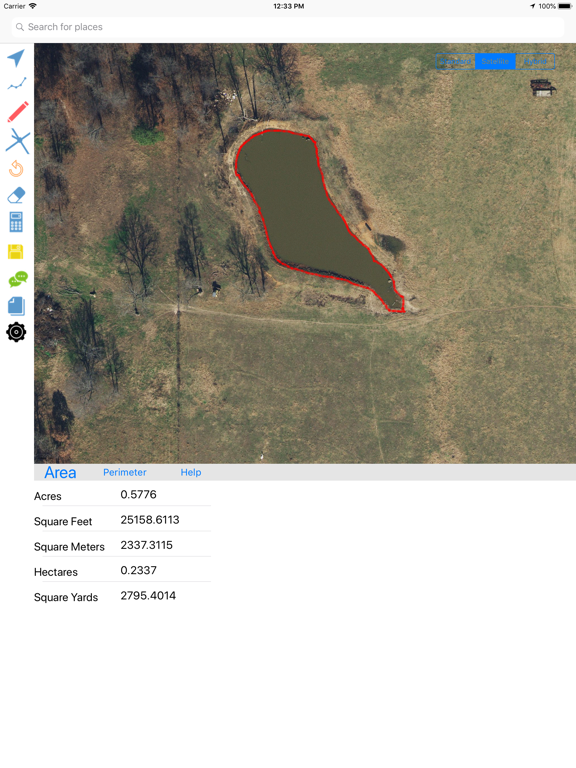Screen dimensions: 576x768
Task: Open the green chat bubbles icon
Action: [18, 279]
